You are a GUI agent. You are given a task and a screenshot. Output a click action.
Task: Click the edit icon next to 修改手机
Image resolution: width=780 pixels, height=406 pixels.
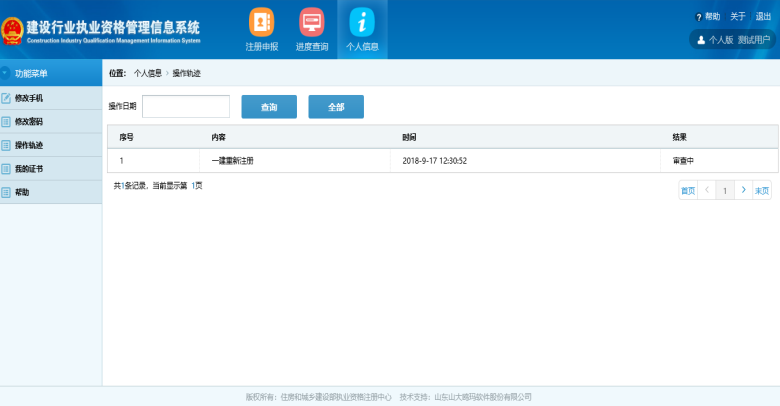(x=6, y=98)
